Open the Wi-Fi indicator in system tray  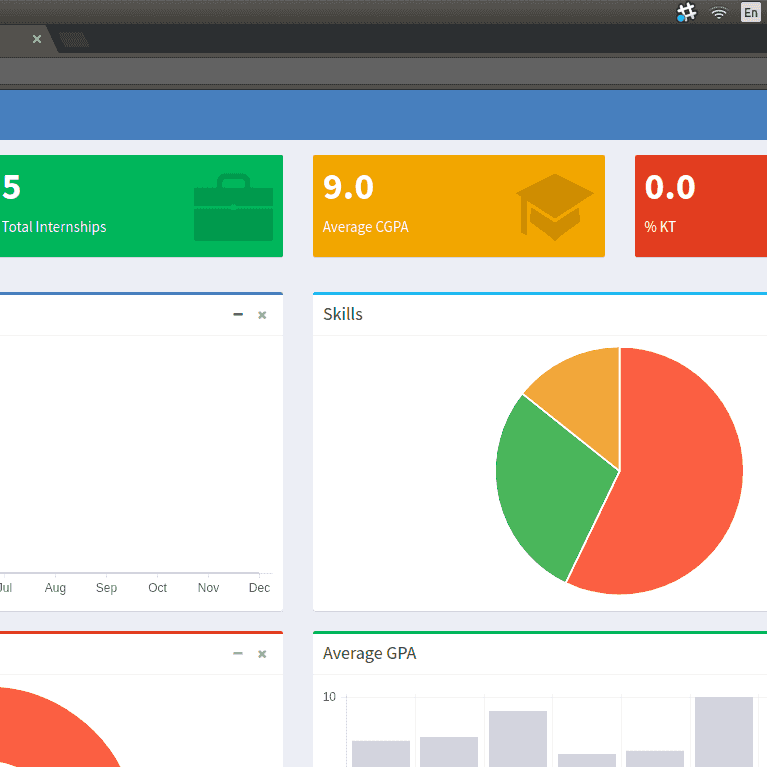click(x=718, y=12)
